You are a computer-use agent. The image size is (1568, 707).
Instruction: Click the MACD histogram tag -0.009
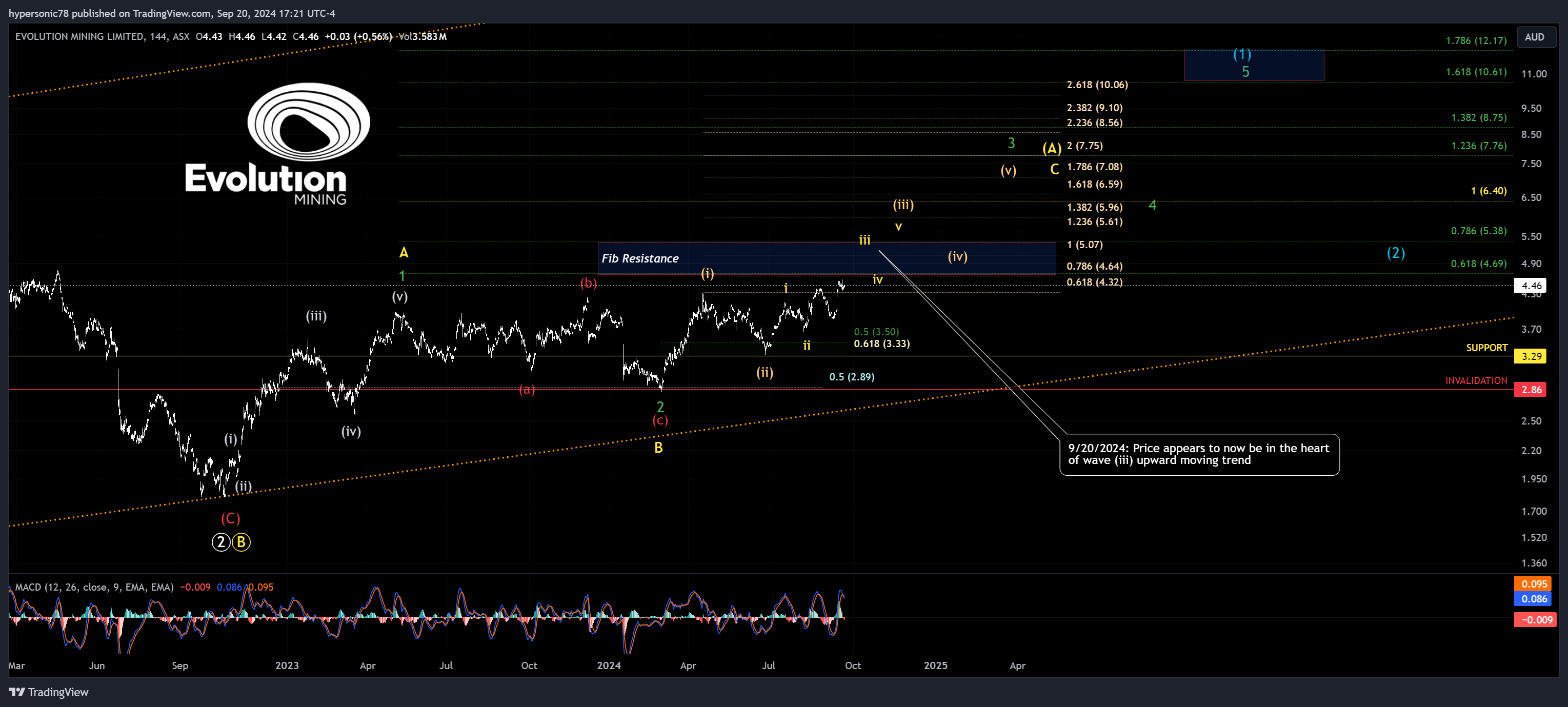click(1534, 620)
